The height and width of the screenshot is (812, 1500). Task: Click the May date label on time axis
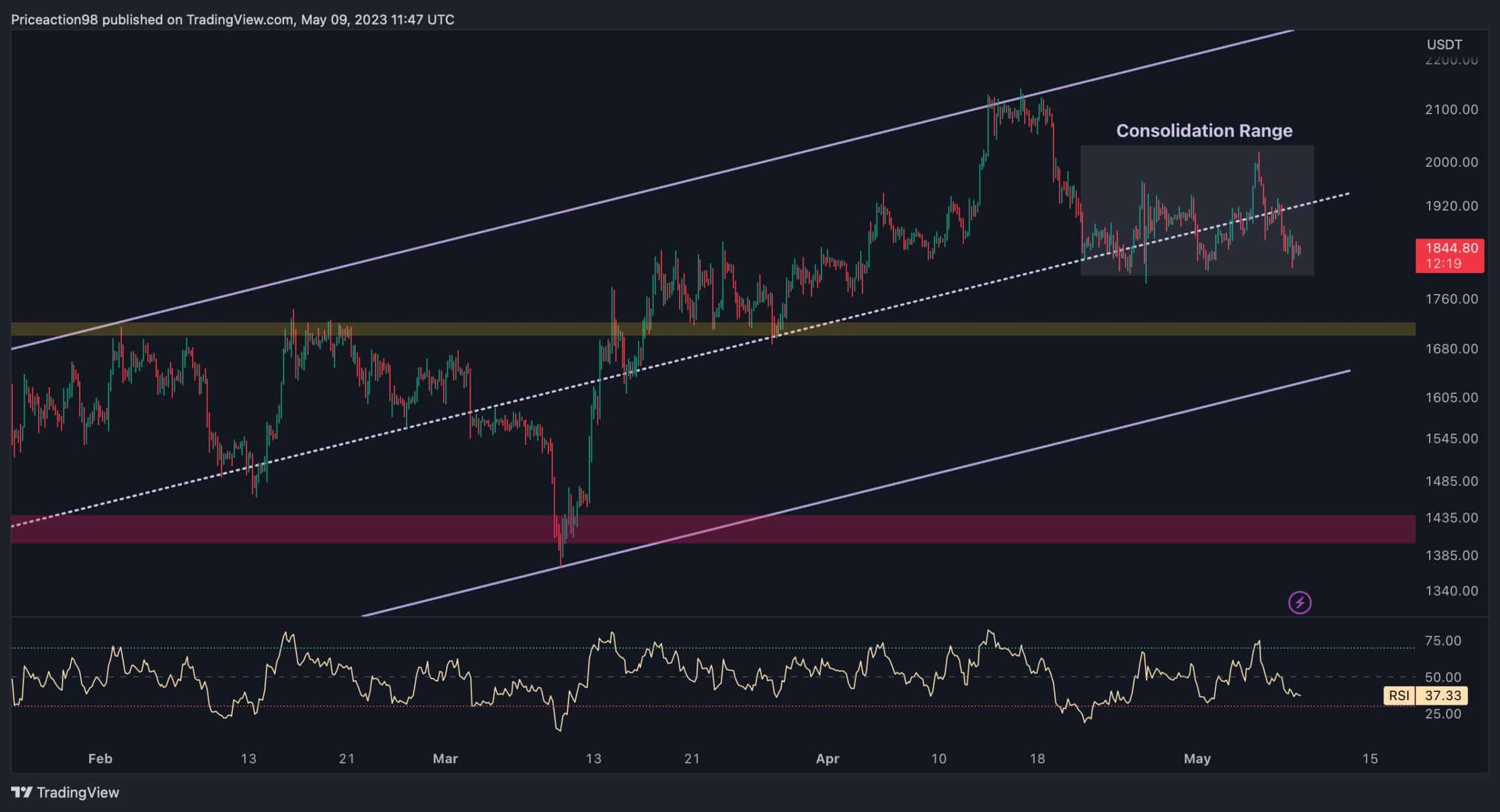pos(1196,759)
